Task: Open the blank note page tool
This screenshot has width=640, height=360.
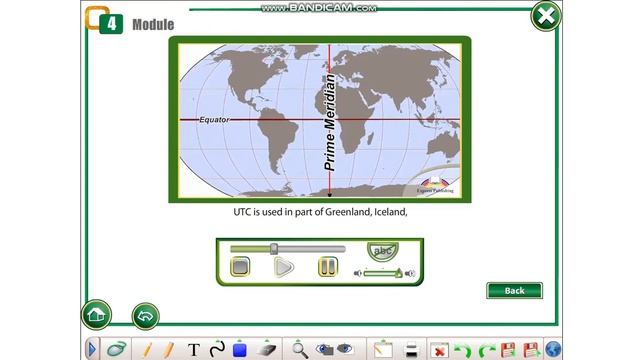Action: tap(383, 350)
